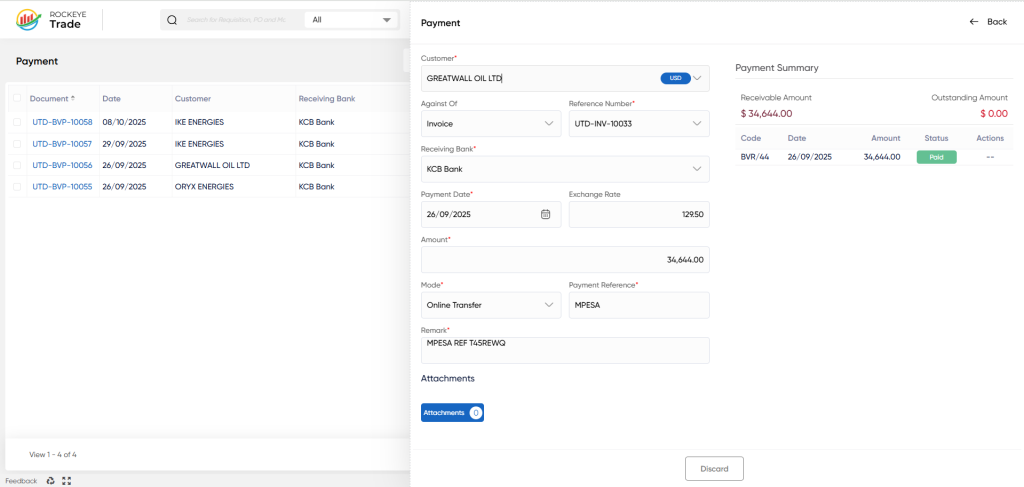The height and width of the screenshot is (487, 1024).
Task: Click the View 1 - 4 of 4 text
Action: coord(53,454)
